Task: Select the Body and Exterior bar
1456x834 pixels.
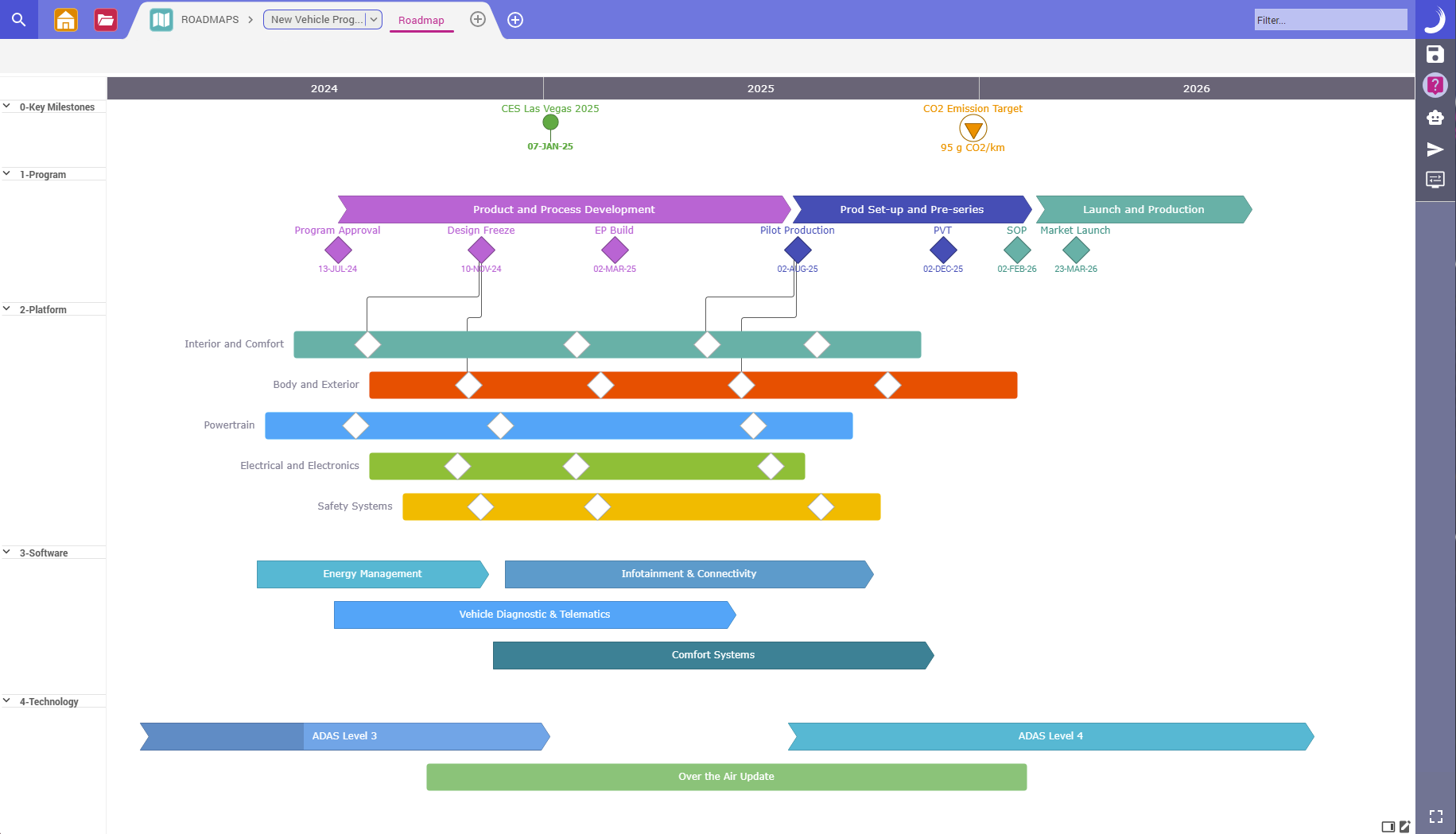Action: (693, 386)
